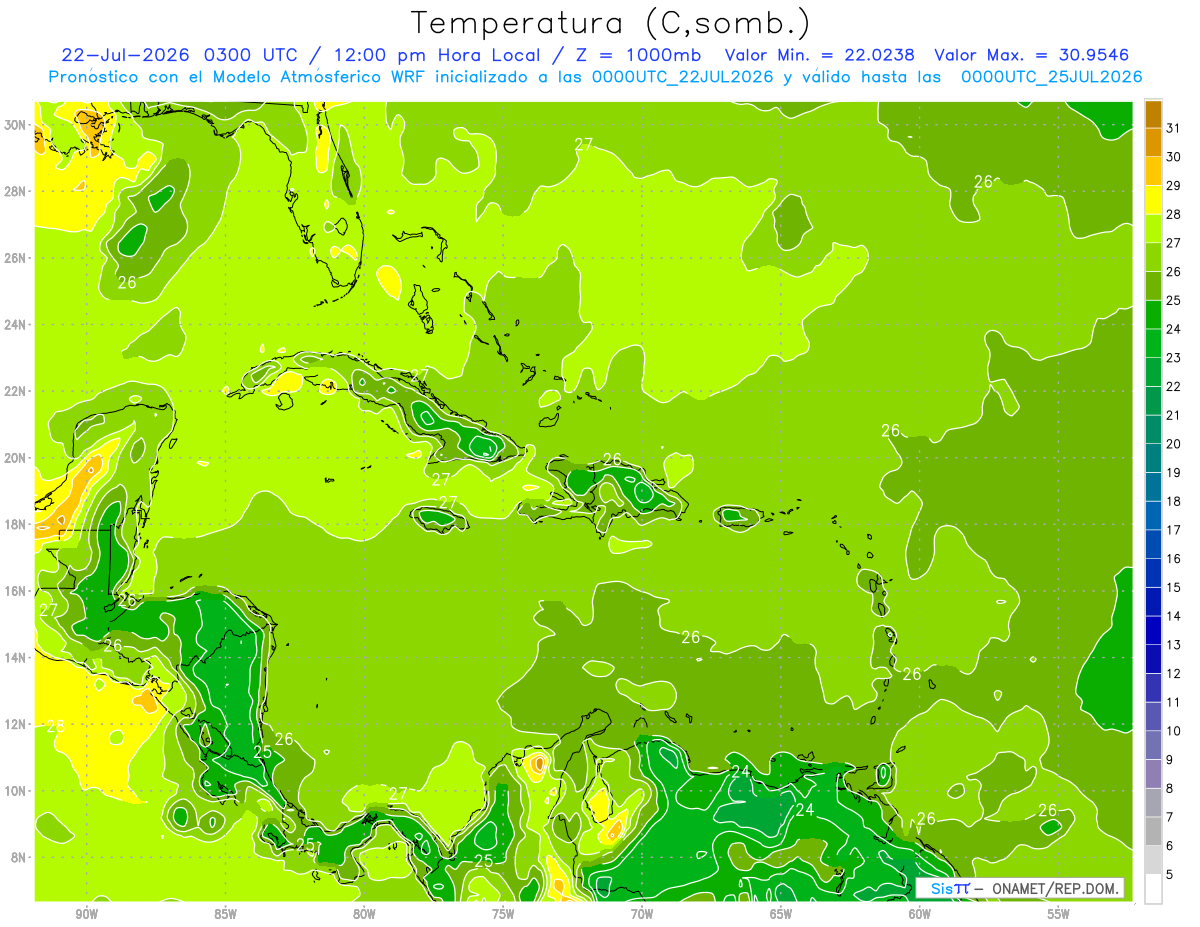Viewport: 1200px width, 927px height.
Task: Click "Valor Min. = 22.0238"
Action: coord(819,55)
